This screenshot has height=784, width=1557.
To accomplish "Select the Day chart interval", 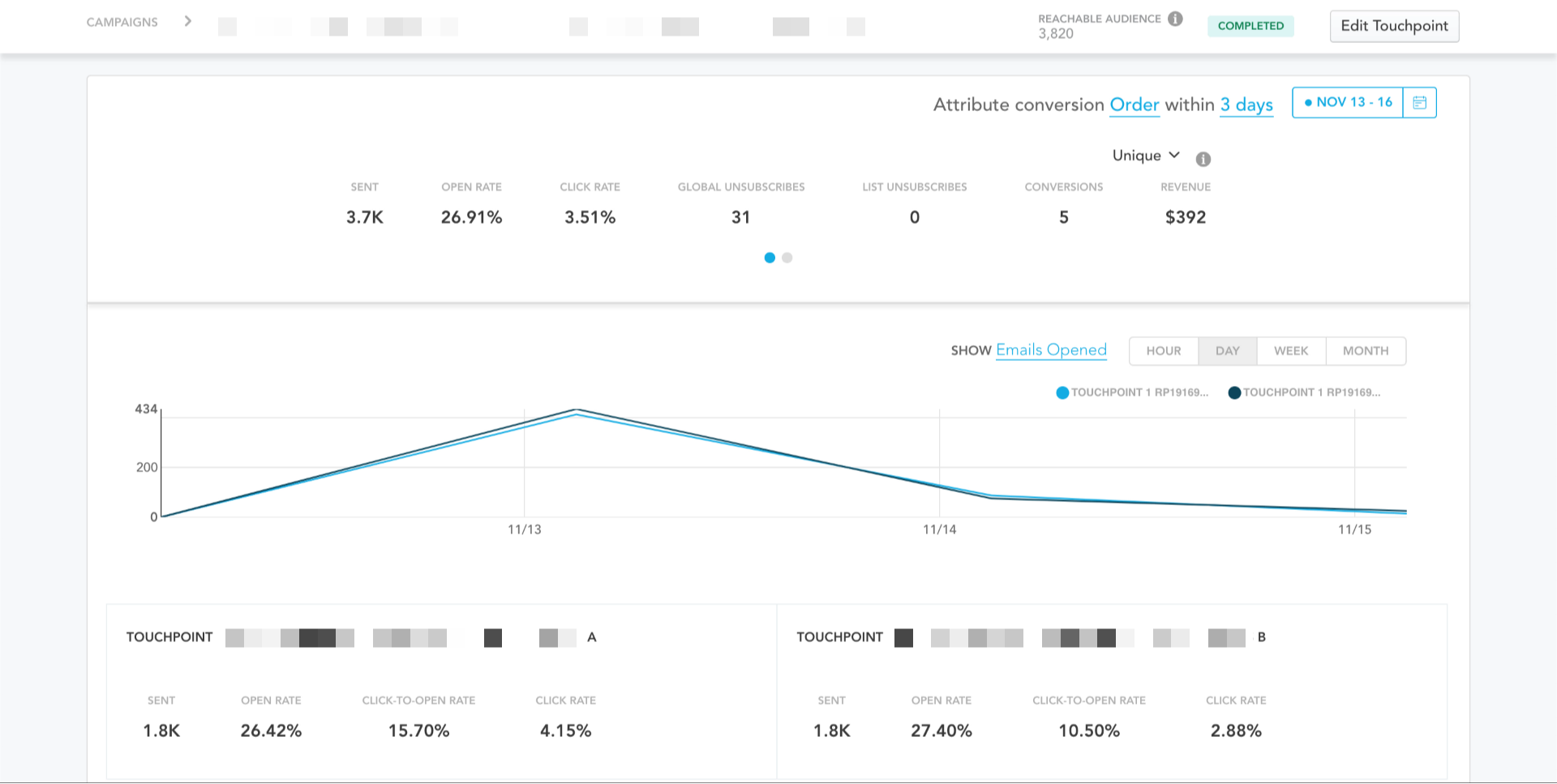I will [x=1227, y=351].
